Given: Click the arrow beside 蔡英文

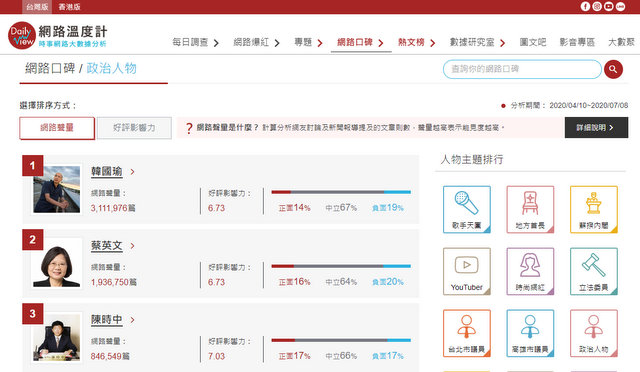Looking at the screenshot, I should [132, 246].
